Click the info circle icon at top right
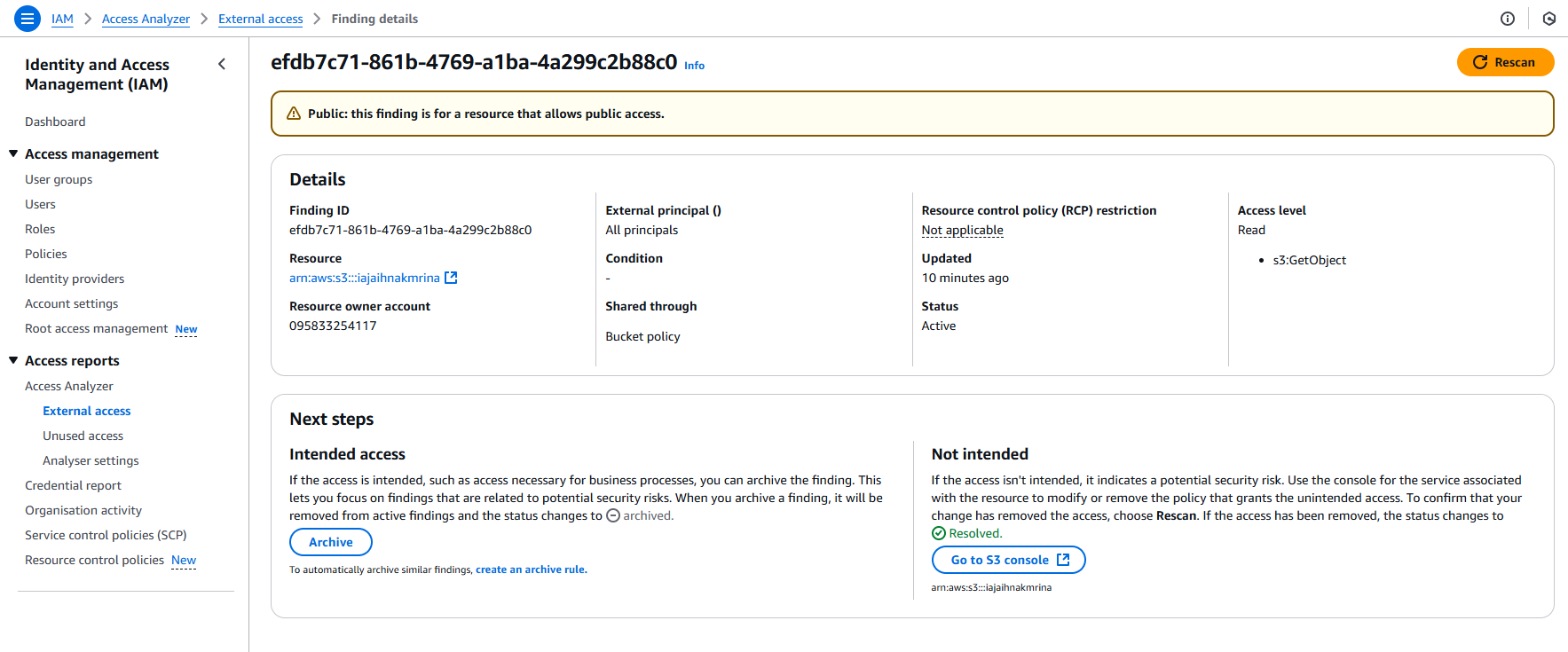The width and height of the screenshot is (1568, 652). point(1508,19)
